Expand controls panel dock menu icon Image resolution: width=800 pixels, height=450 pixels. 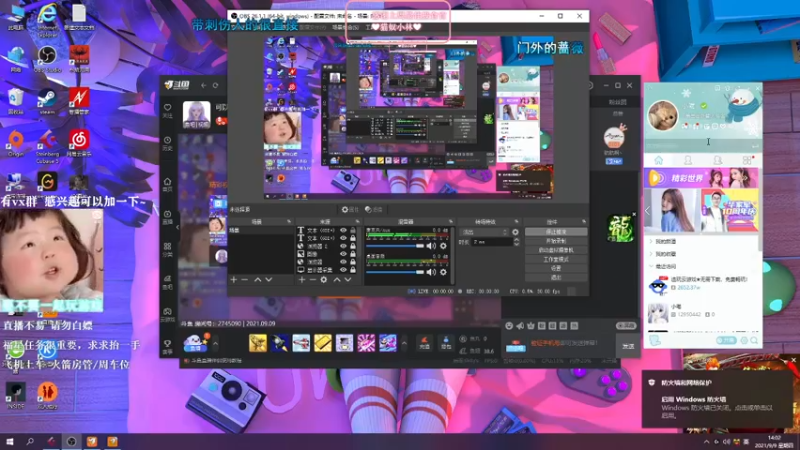pos(584,221)
